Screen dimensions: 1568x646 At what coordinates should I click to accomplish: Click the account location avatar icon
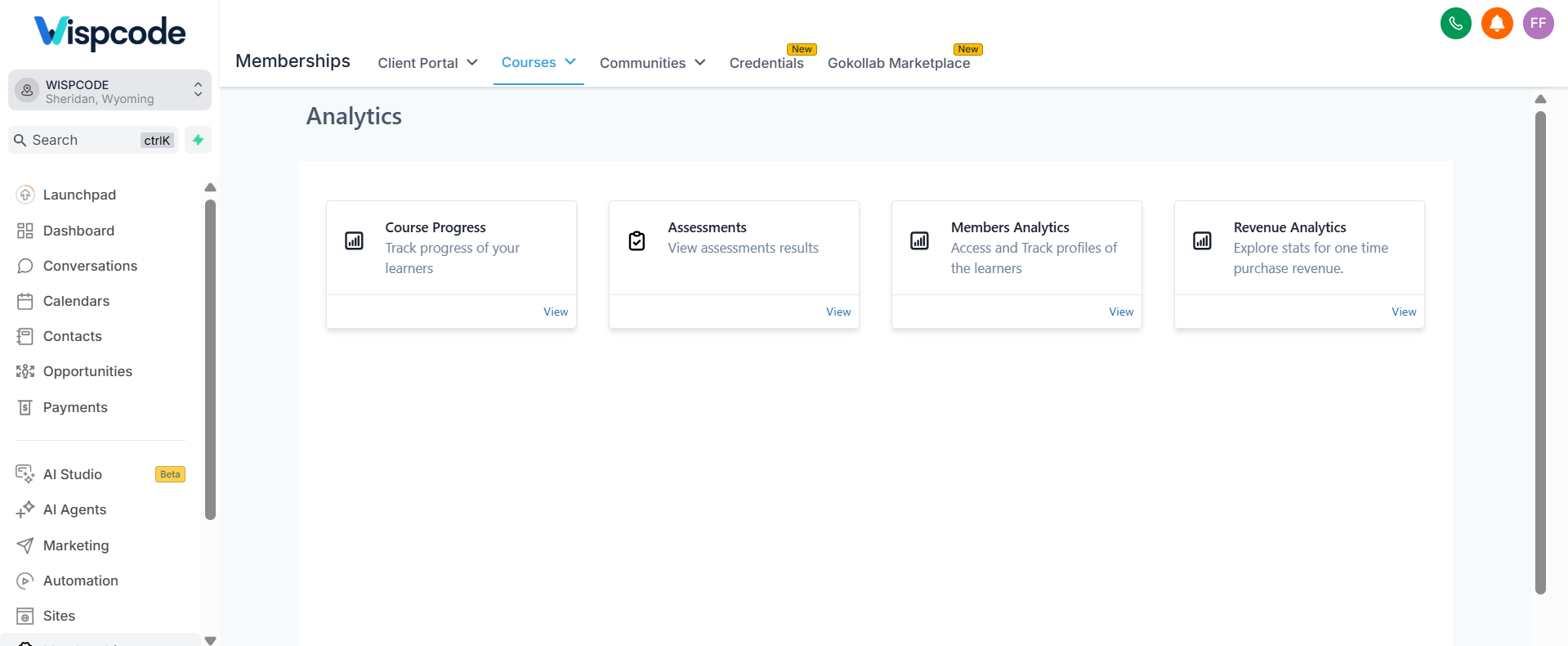[x=27, y=91]
